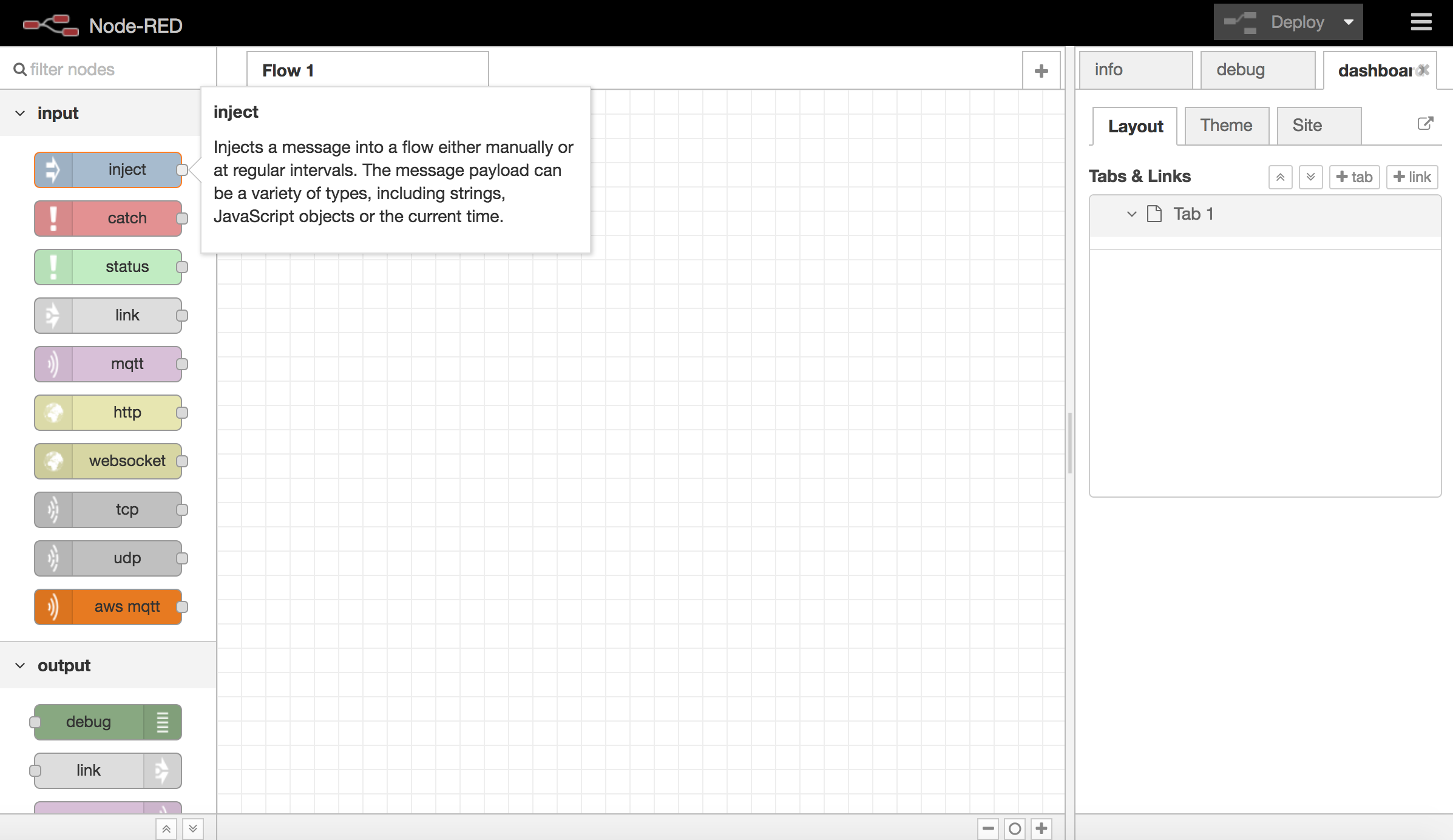Open the Theme dashboard tab
This screenshot has height=840, width=1453.
1227,126
